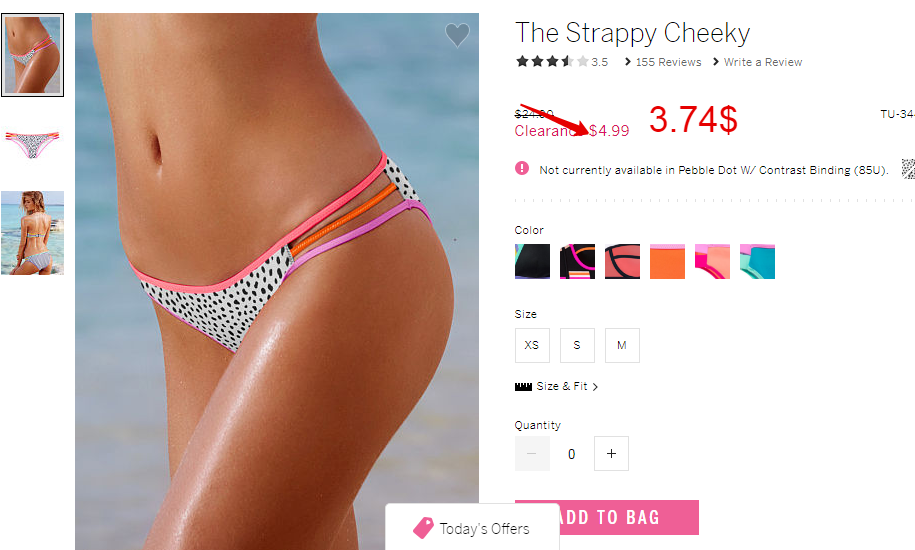Viewport: 915px width, 550px height.
Task: Select the beach model back-view thumbnail
Action: [32, 232]
